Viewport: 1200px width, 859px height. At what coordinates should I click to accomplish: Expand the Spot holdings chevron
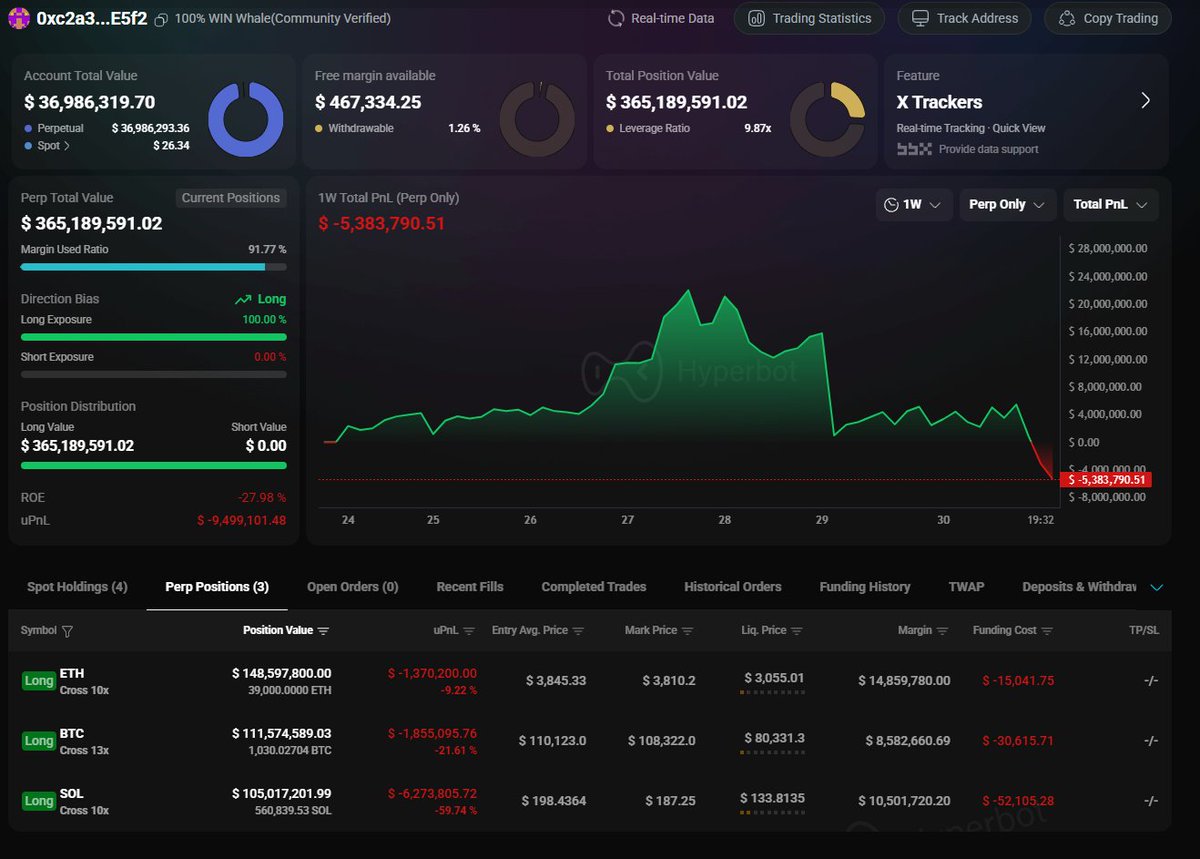pos(66,145)
